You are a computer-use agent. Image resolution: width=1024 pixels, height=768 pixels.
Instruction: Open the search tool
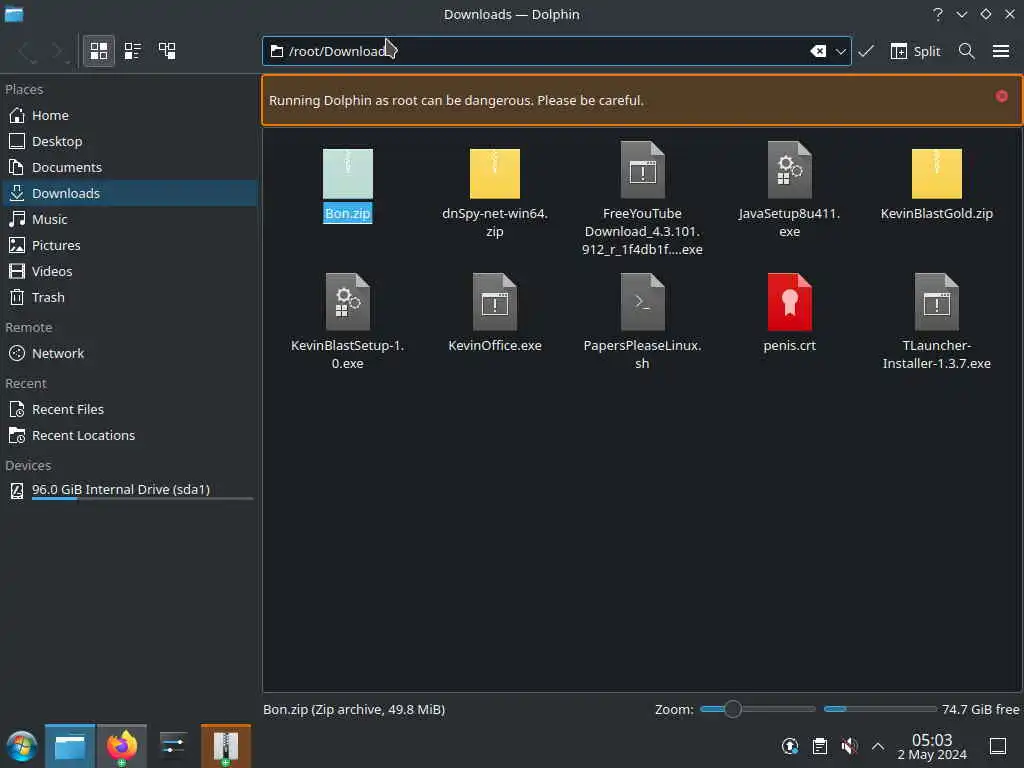point(967,51)
